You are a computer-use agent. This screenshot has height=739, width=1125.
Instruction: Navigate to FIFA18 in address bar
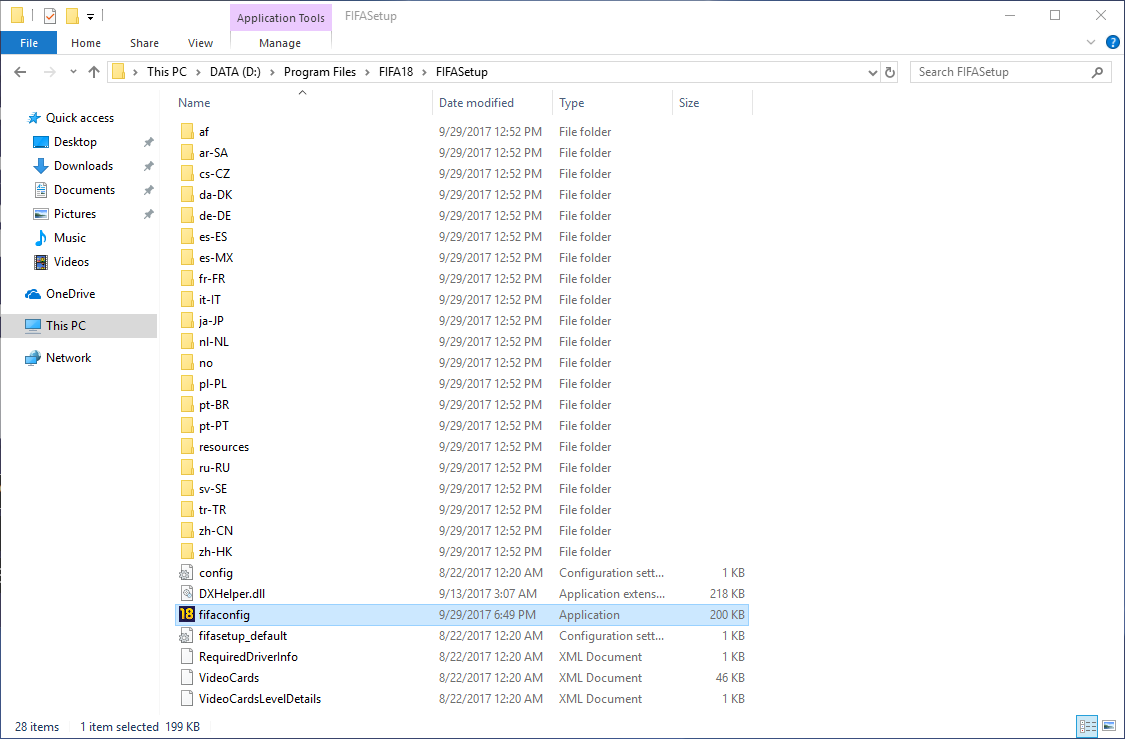pyautogui.click(x=396, y=72)
